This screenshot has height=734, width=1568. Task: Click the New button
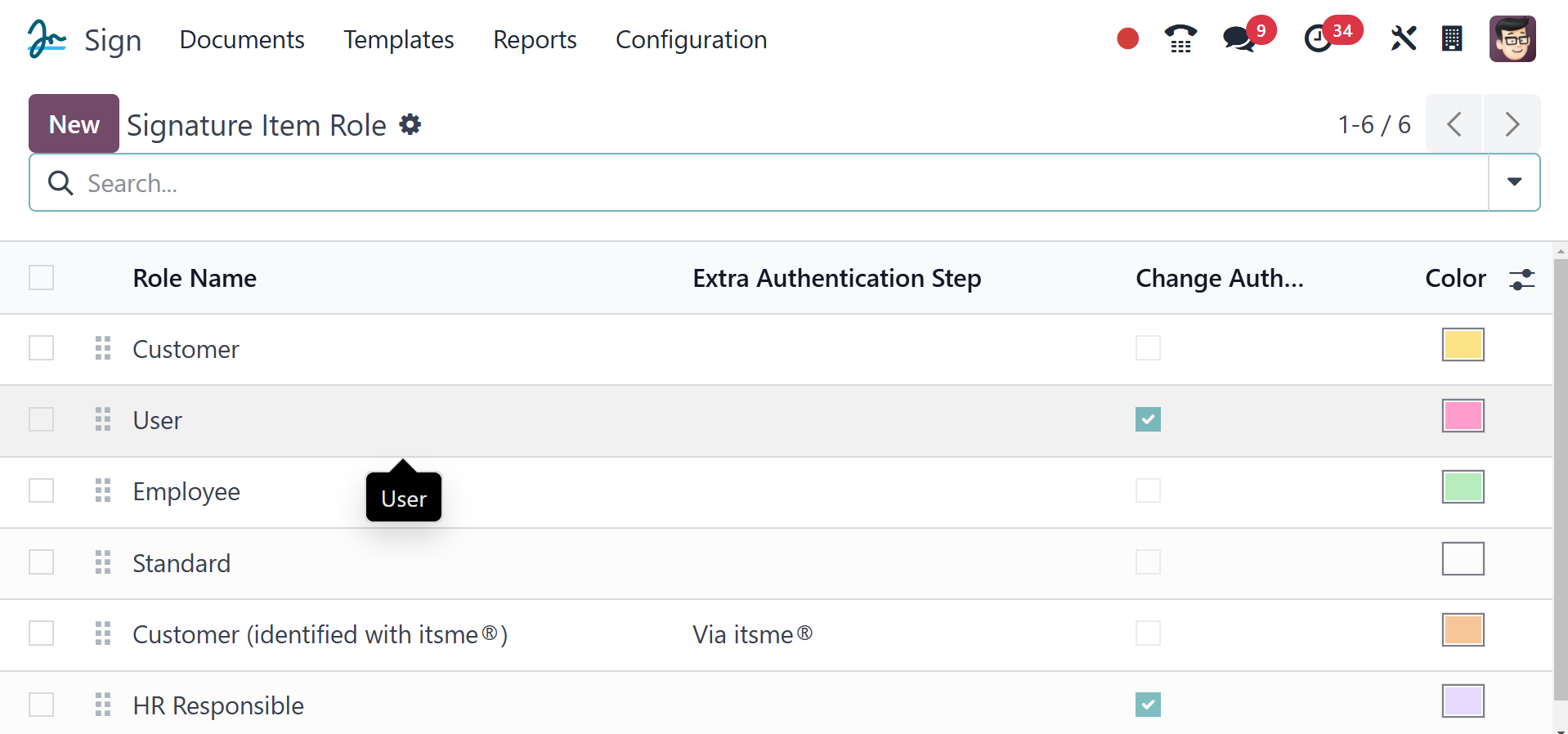coord(74,124)
